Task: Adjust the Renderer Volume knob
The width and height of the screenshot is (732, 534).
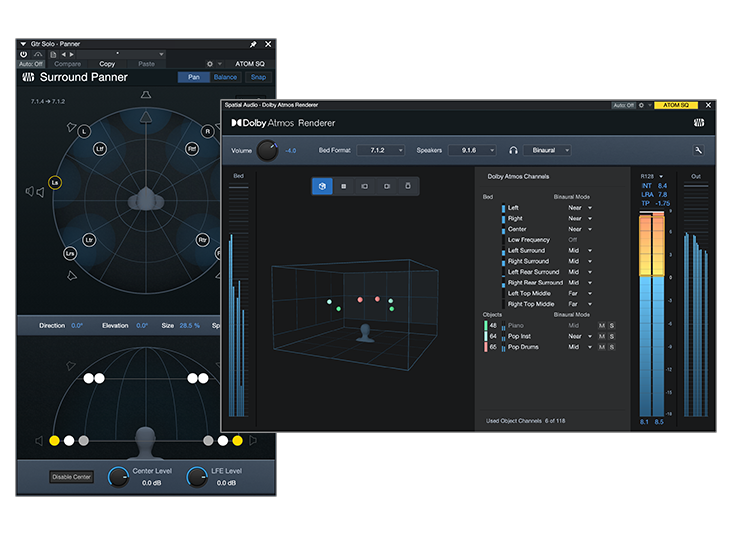Action: click(267, 150)
